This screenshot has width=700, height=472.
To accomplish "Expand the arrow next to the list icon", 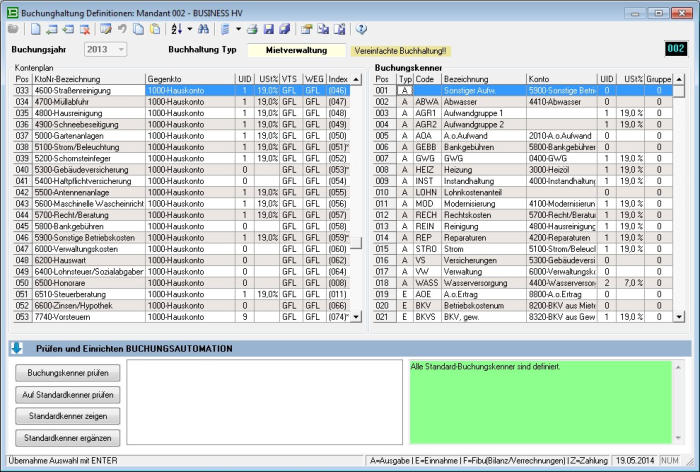I will [238, 29].
